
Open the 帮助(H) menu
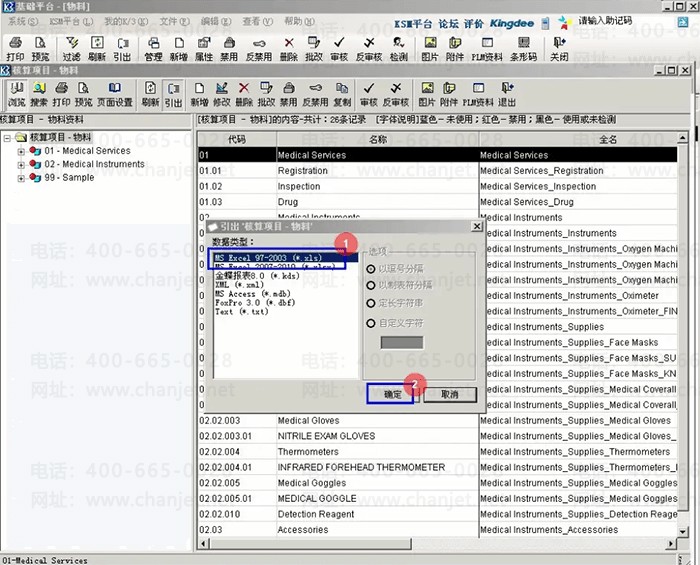tap(299, 21)
